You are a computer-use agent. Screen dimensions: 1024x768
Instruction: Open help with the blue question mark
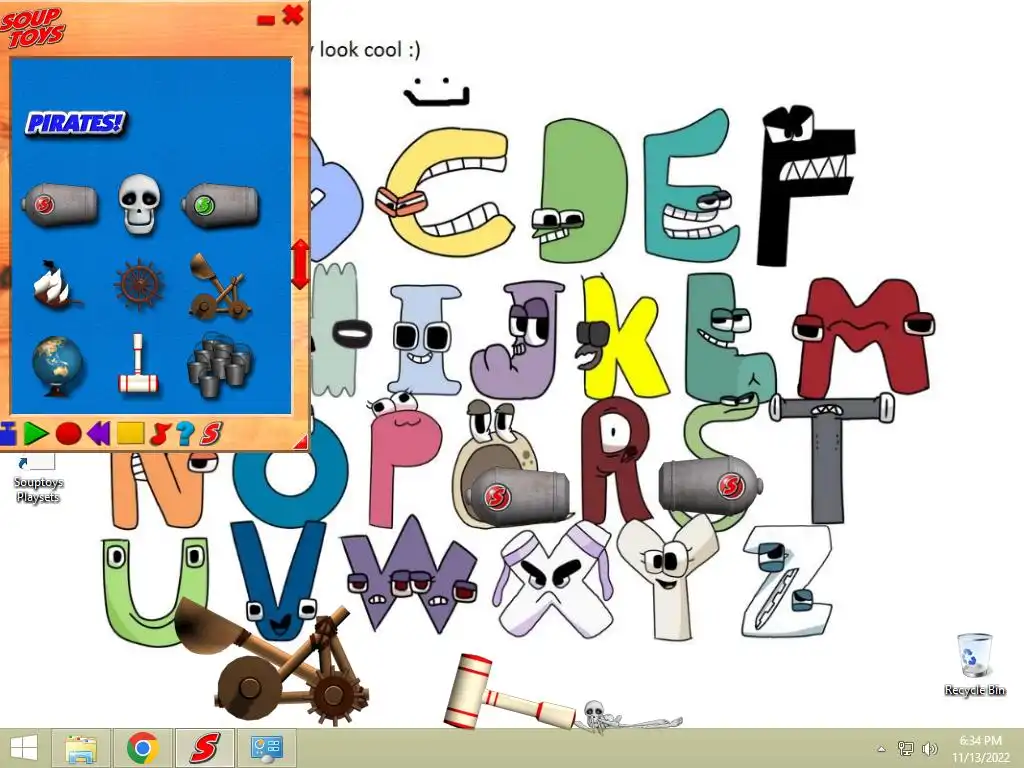tap(185, 433)
